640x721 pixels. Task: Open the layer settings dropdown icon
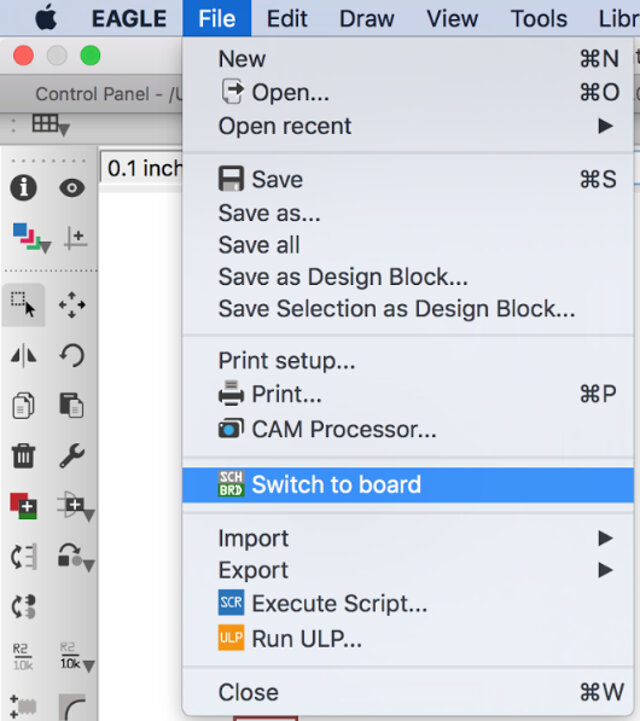pos(24,236)
